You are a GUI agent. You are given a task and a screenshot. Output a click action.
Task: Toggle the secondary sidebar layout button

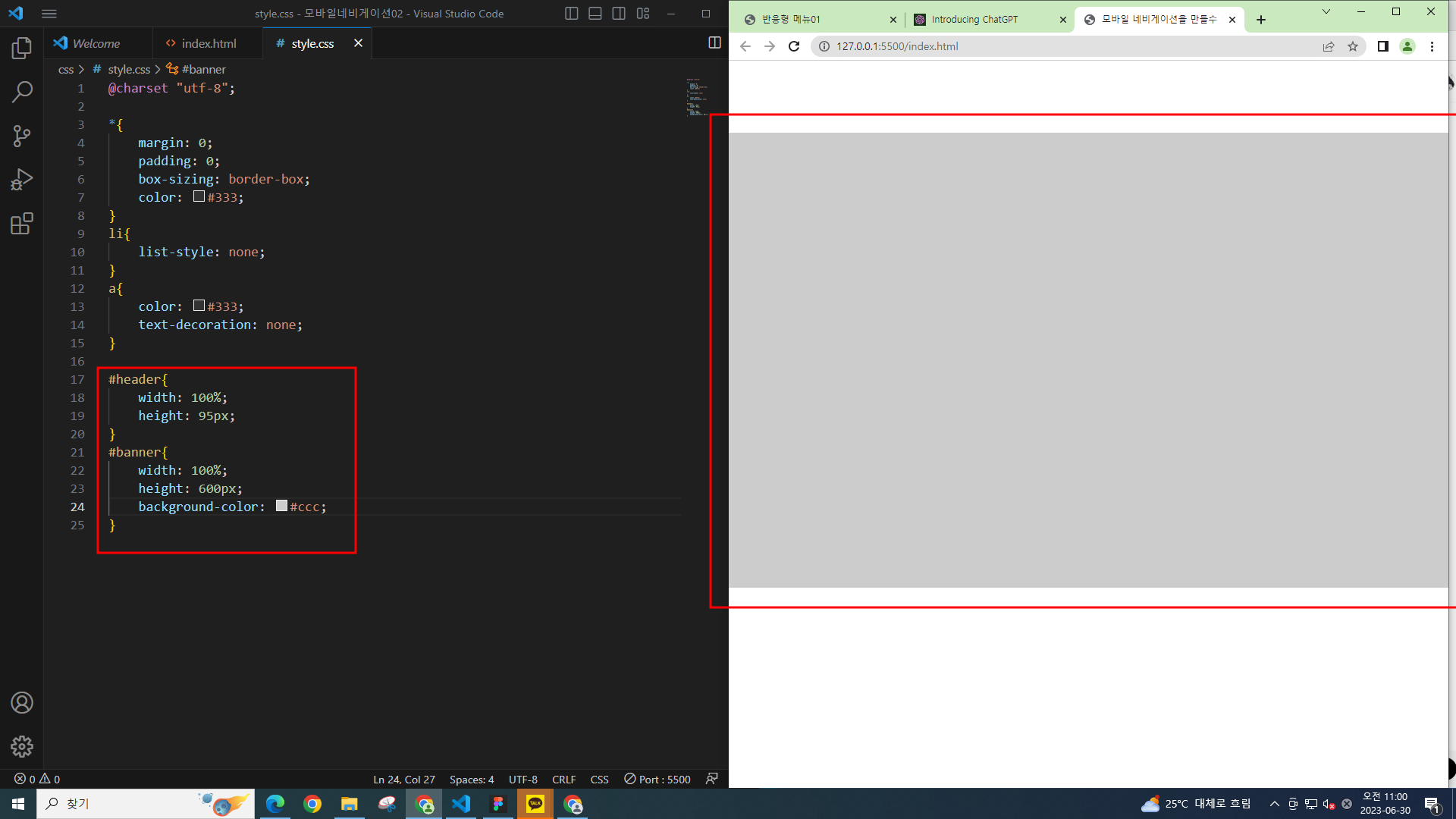point(619,14)
